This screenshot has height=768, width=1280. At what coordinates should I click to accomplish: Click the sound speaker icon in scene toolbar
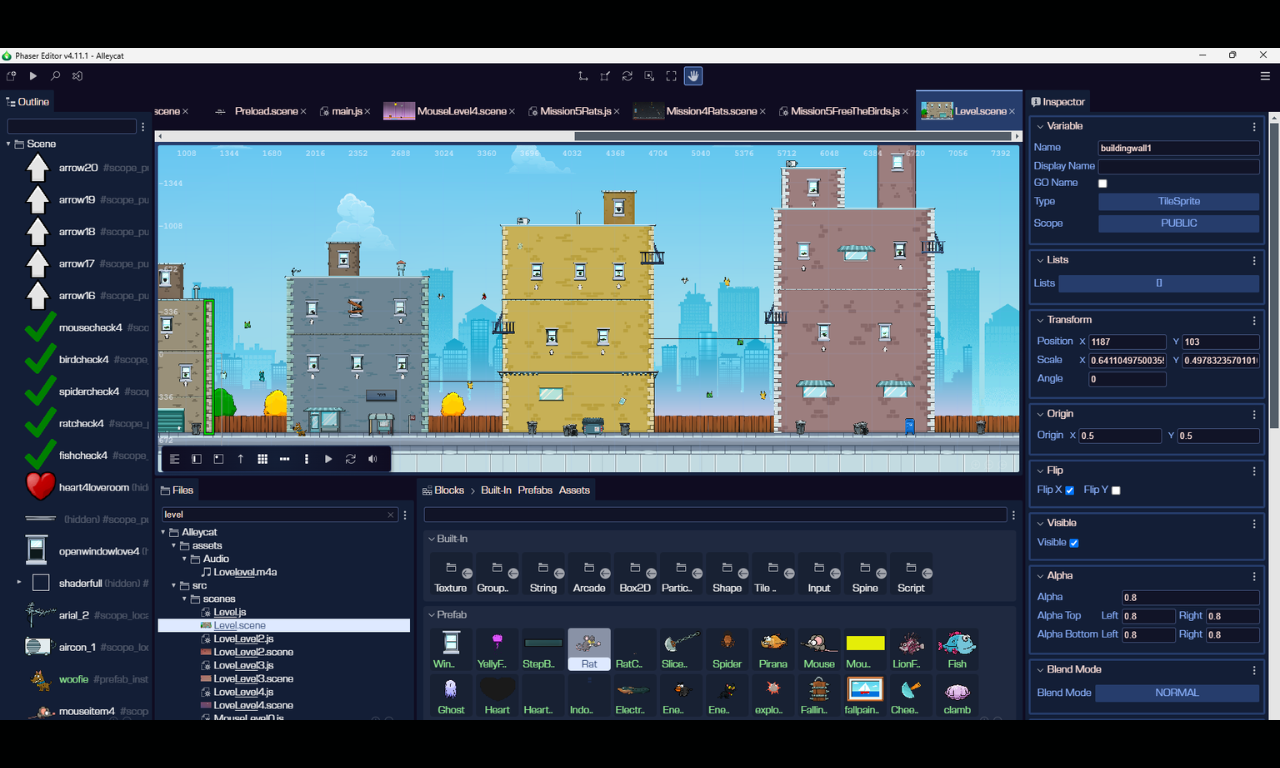click(x=373, y=459)
